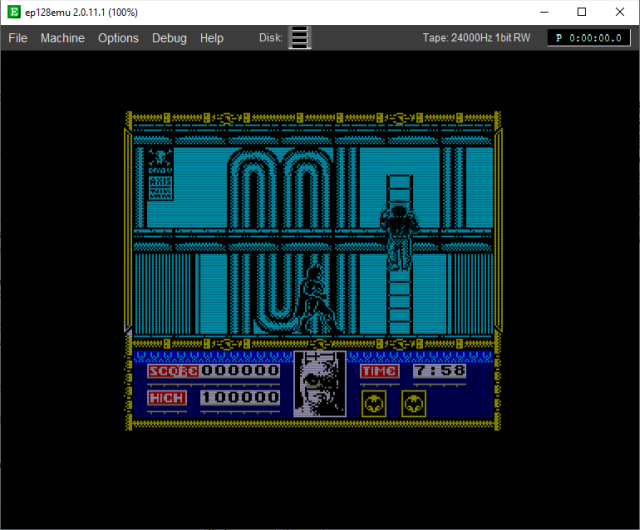Click the enemy climbing the ladder

pyautogui.click(x=399, y=238)
